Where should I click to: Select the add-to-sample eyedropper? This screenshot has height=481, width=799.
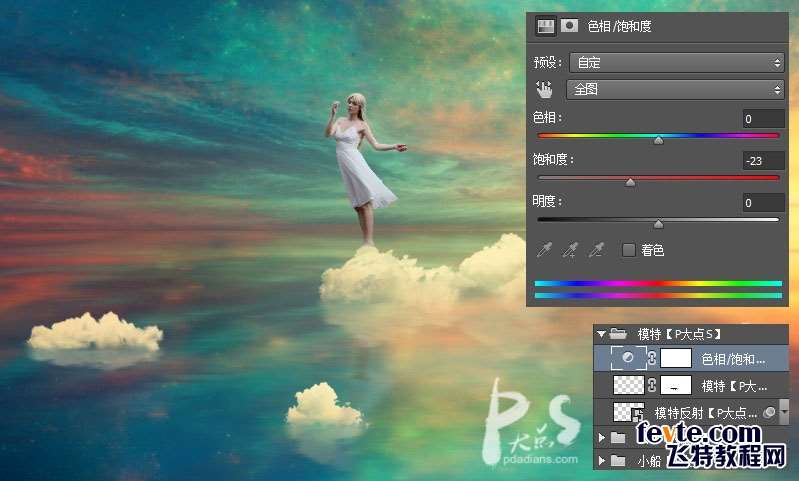tap(570, 250)
